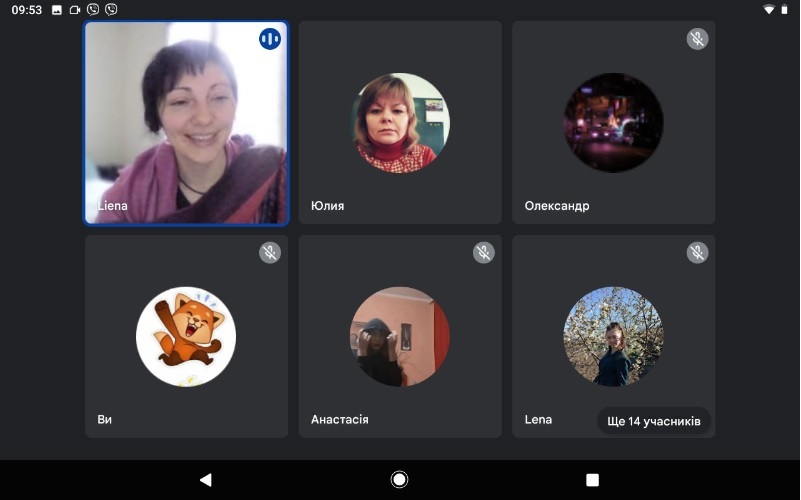
Task: Tap the muted mic icon on Ви tile
Action: pos(270,252)
